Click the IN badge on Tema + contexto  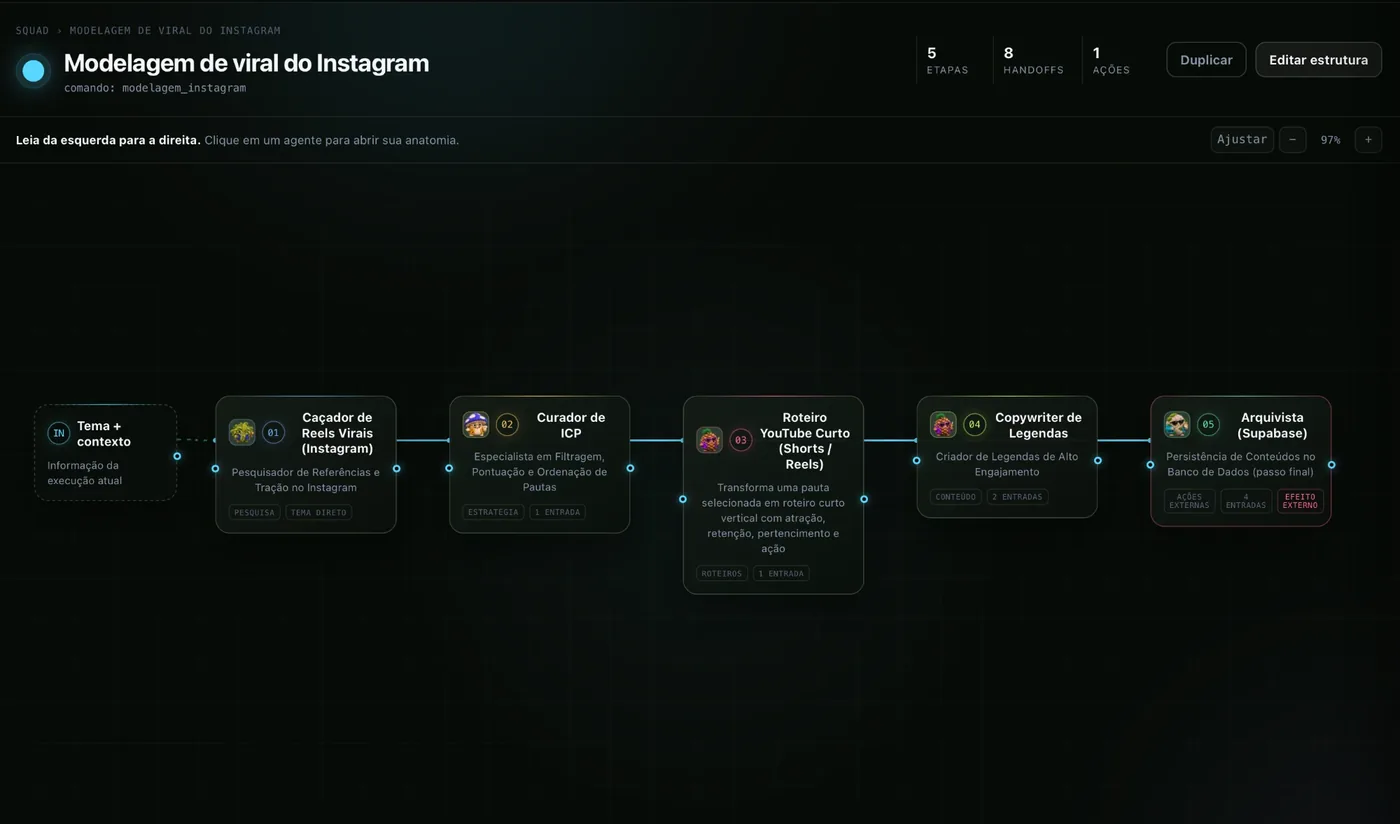59,433
